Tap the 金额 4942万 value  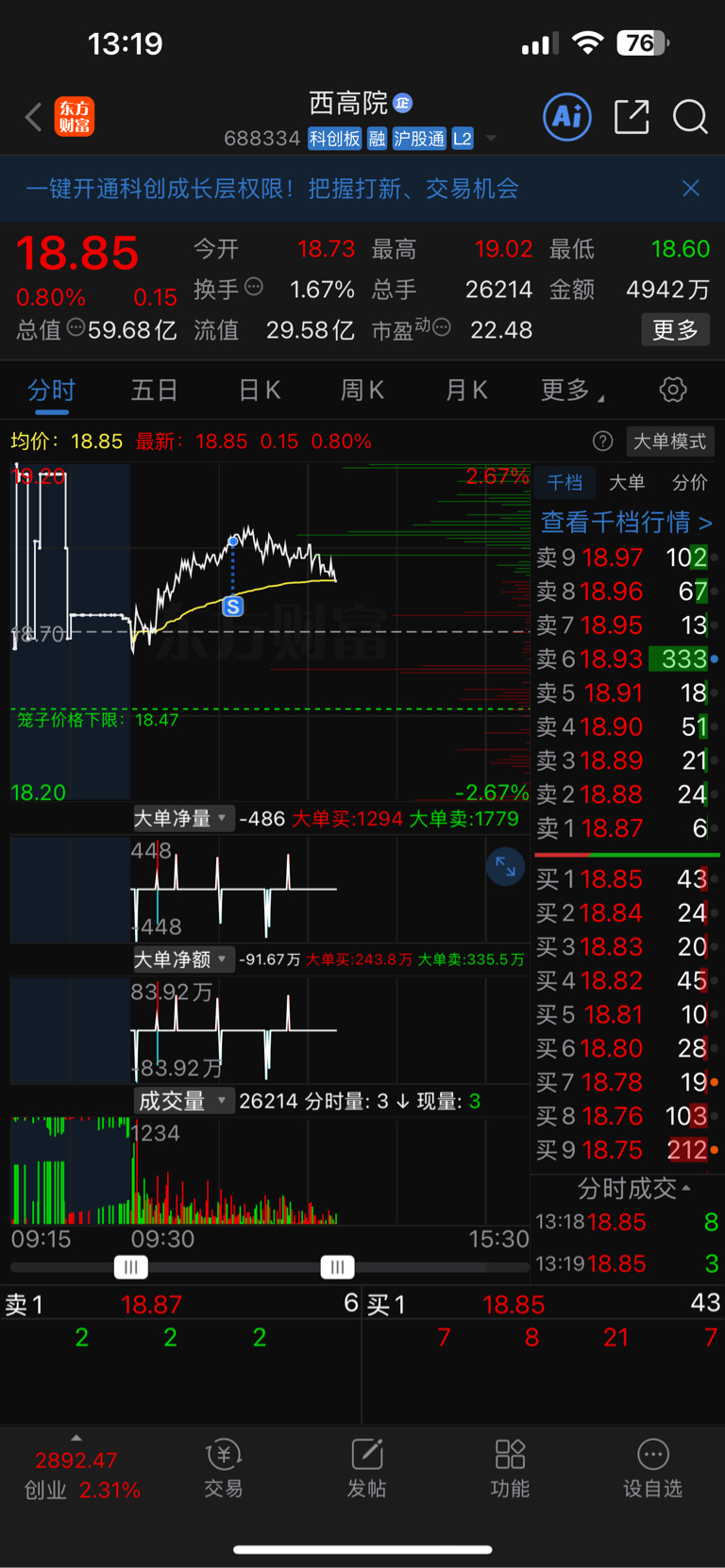[668, 290]
